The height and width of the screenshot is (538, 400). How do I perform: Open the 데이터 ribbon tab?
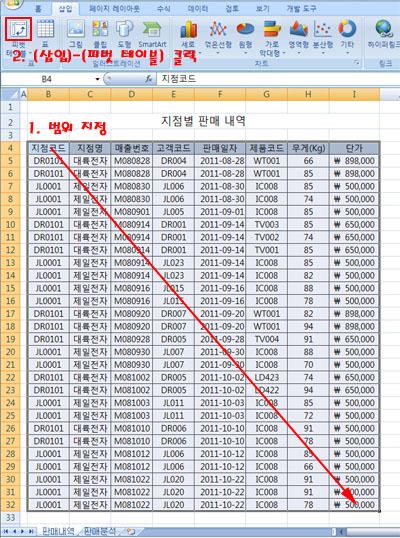(x=198, y=9)
